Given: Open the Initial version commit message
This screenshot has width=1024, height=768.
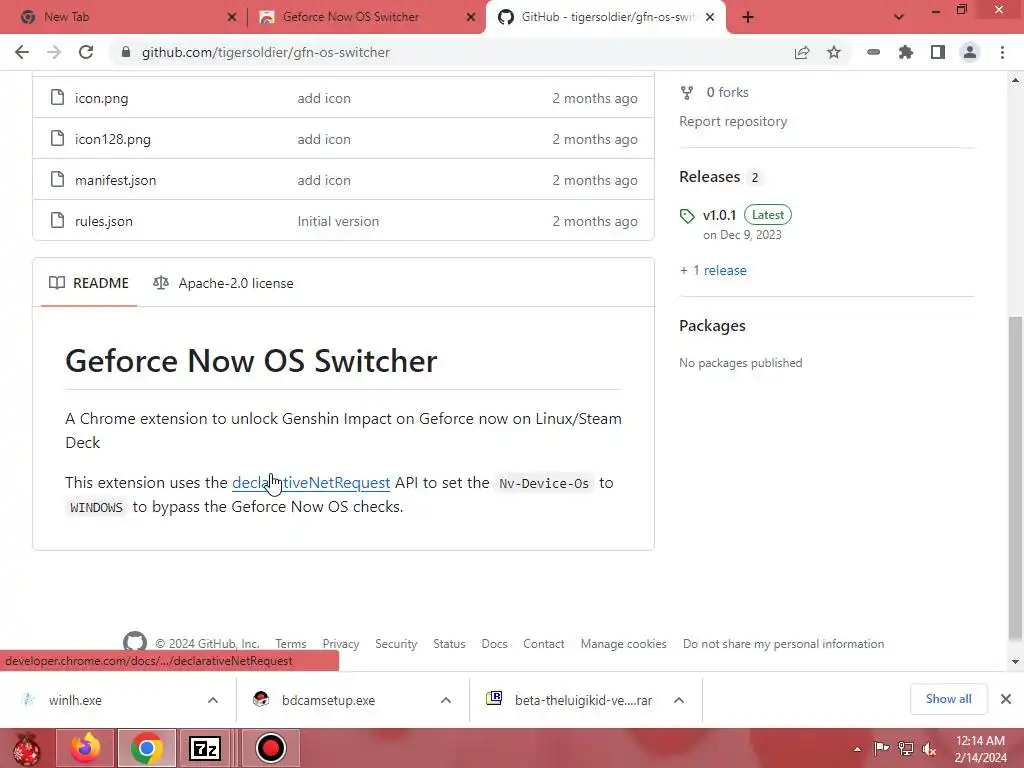Looking at the screenshot, I should (x=338, y=221).
